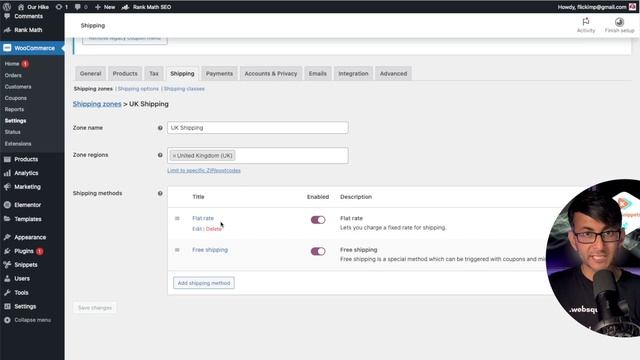
Task: Open the Activity panel flag icon
Action: click(586, 22)
